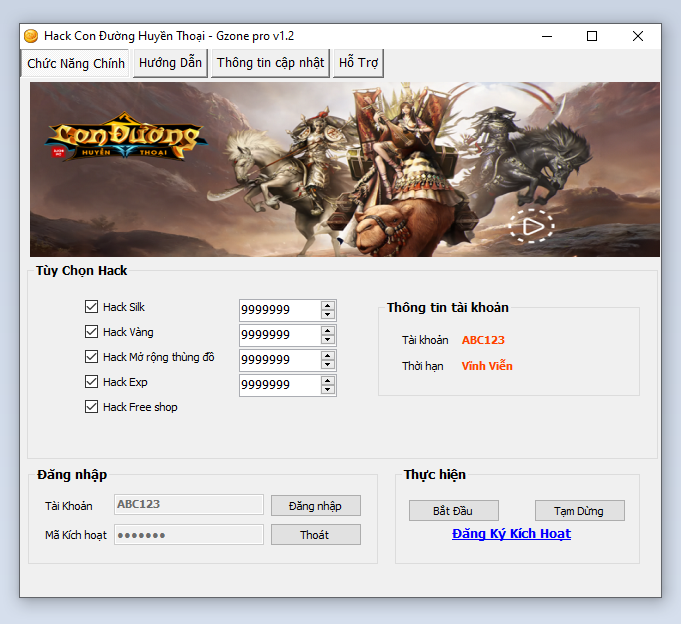Select the Hỗ Trợ tab
The width and height of the screenshot is (683, 624).
coord(358,63)
